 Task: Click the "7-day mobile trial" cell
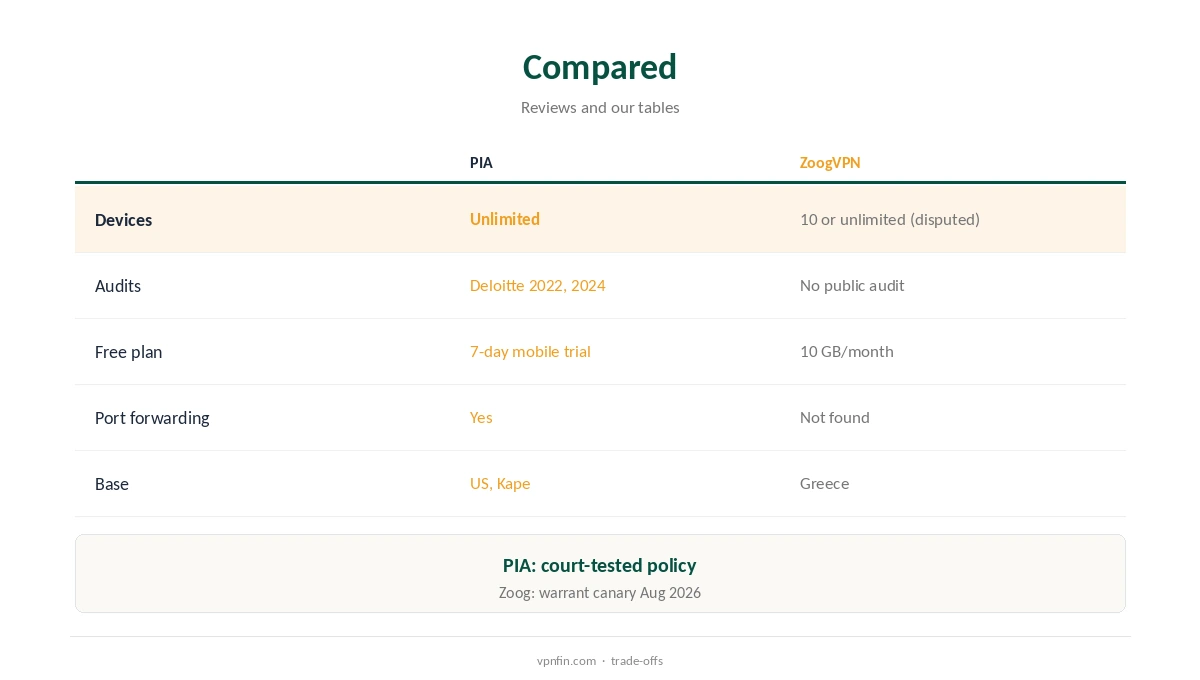(x=530, y=351)
